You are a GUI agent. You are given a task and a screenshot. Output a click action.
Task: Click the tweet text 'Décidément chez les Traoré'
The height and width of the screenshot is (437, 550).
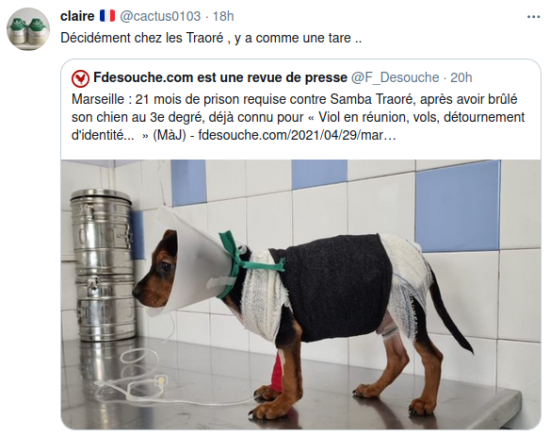coord(142,38)
